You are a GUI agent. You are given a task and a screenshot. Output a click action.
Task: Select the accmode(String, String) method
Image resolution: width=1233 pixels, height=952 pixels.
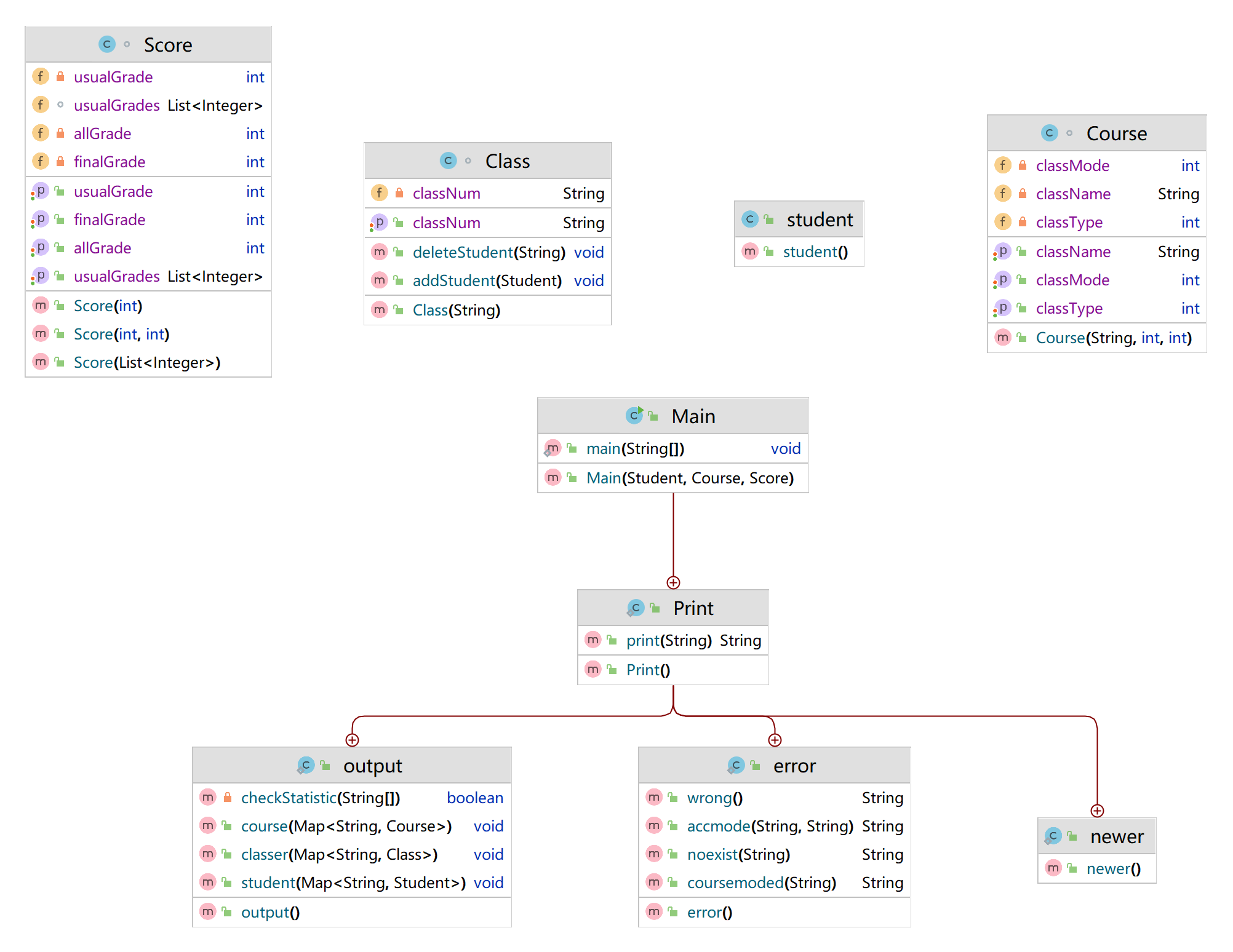pyautogui.click(x=770, y=826)
